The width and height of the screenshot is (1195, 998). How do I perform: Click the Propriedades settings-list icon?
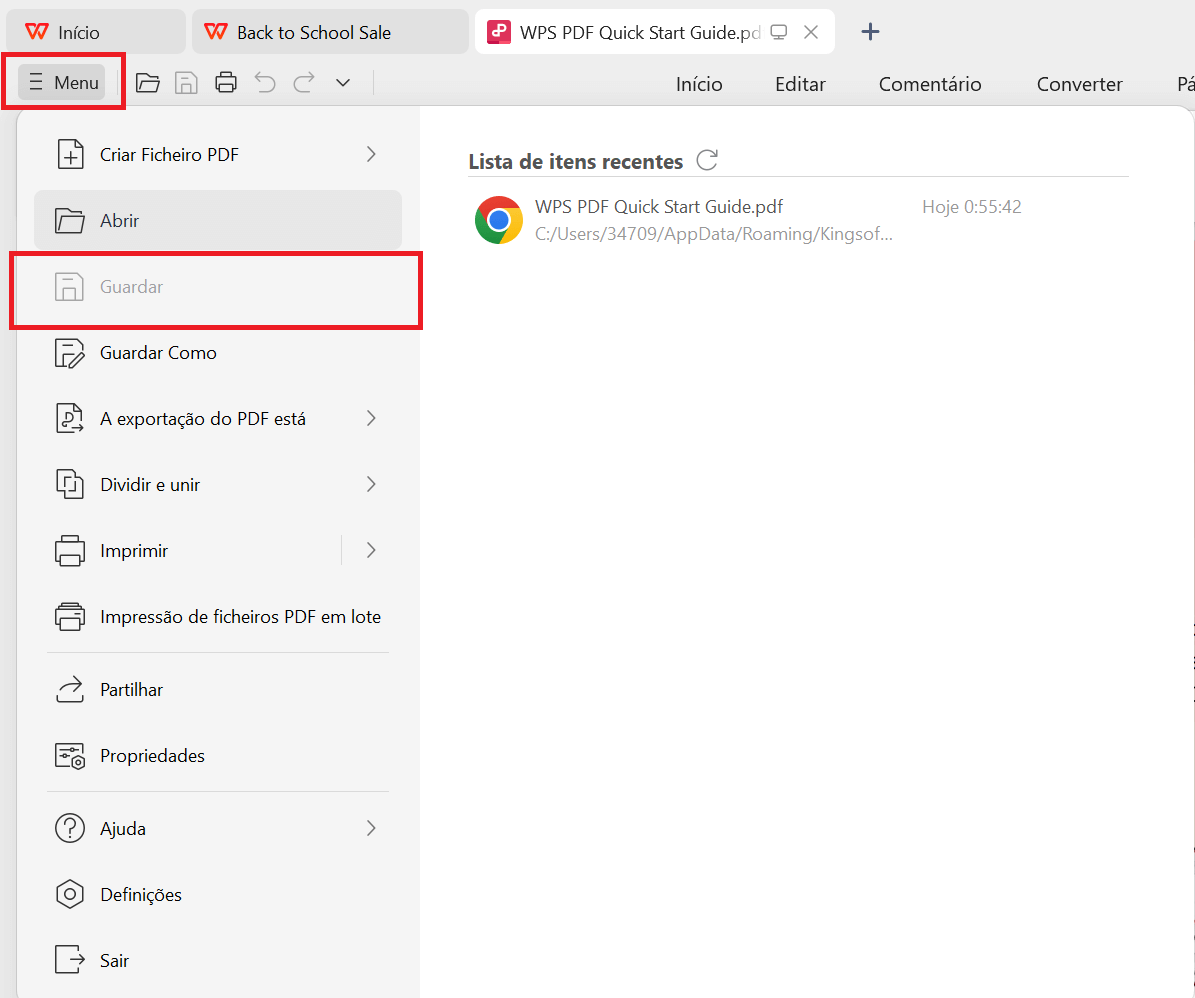pyautogui.click(x=69, y=756)
